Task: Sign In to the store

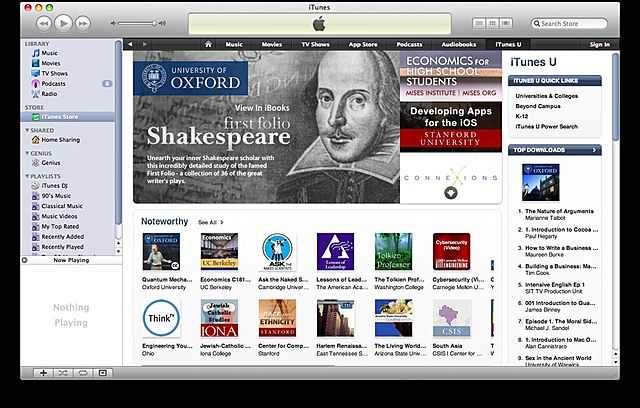Action: [x=600, y=44]
